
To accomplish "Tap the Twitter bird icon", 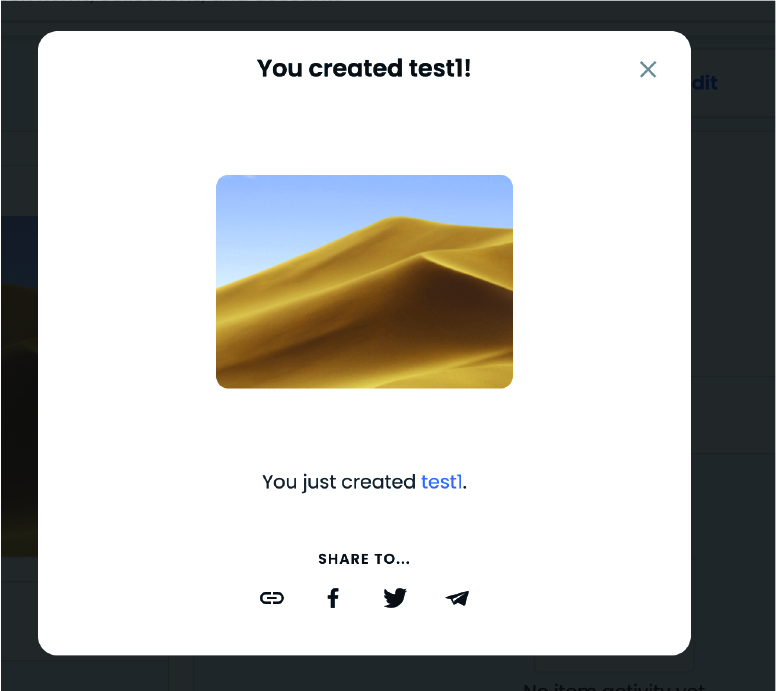I will click(395, 598).
